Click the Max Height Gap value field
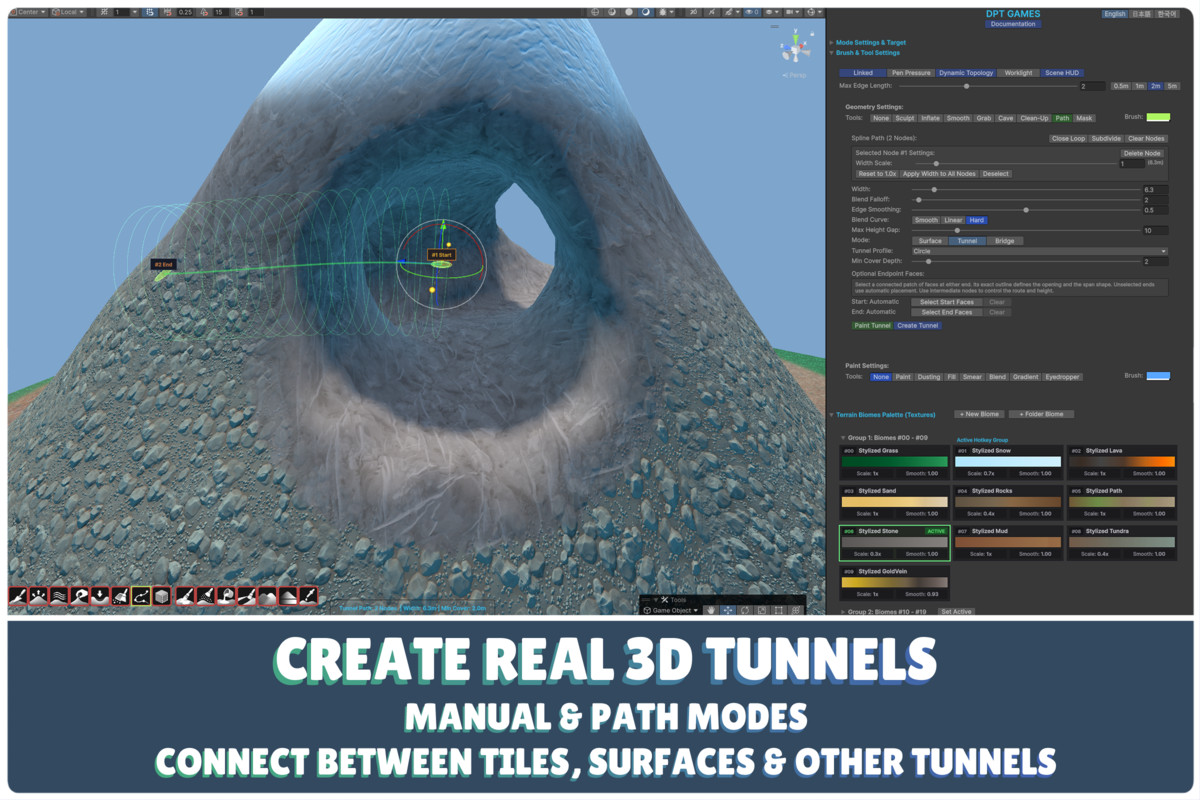The height and width of the screenshot is (800, 1200). click(x=1155, y=231)
